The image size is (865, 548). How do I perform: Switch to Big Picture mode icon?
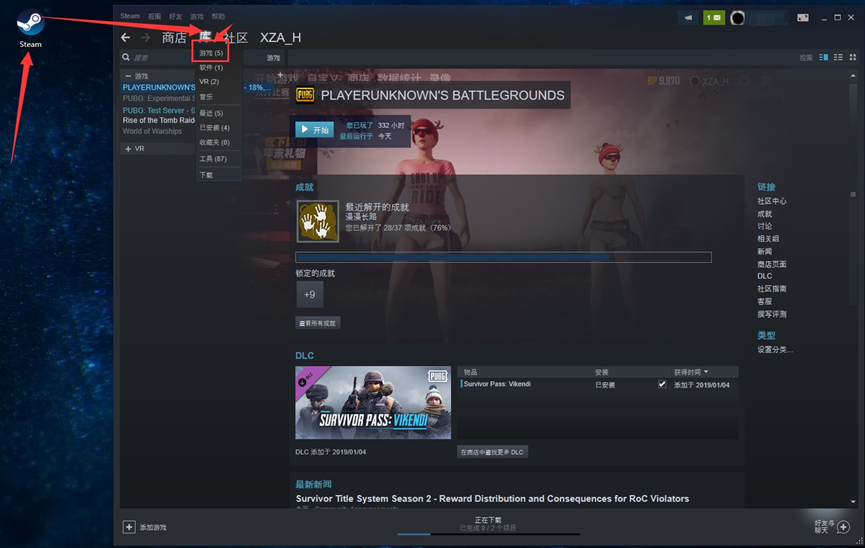(803, 18)
